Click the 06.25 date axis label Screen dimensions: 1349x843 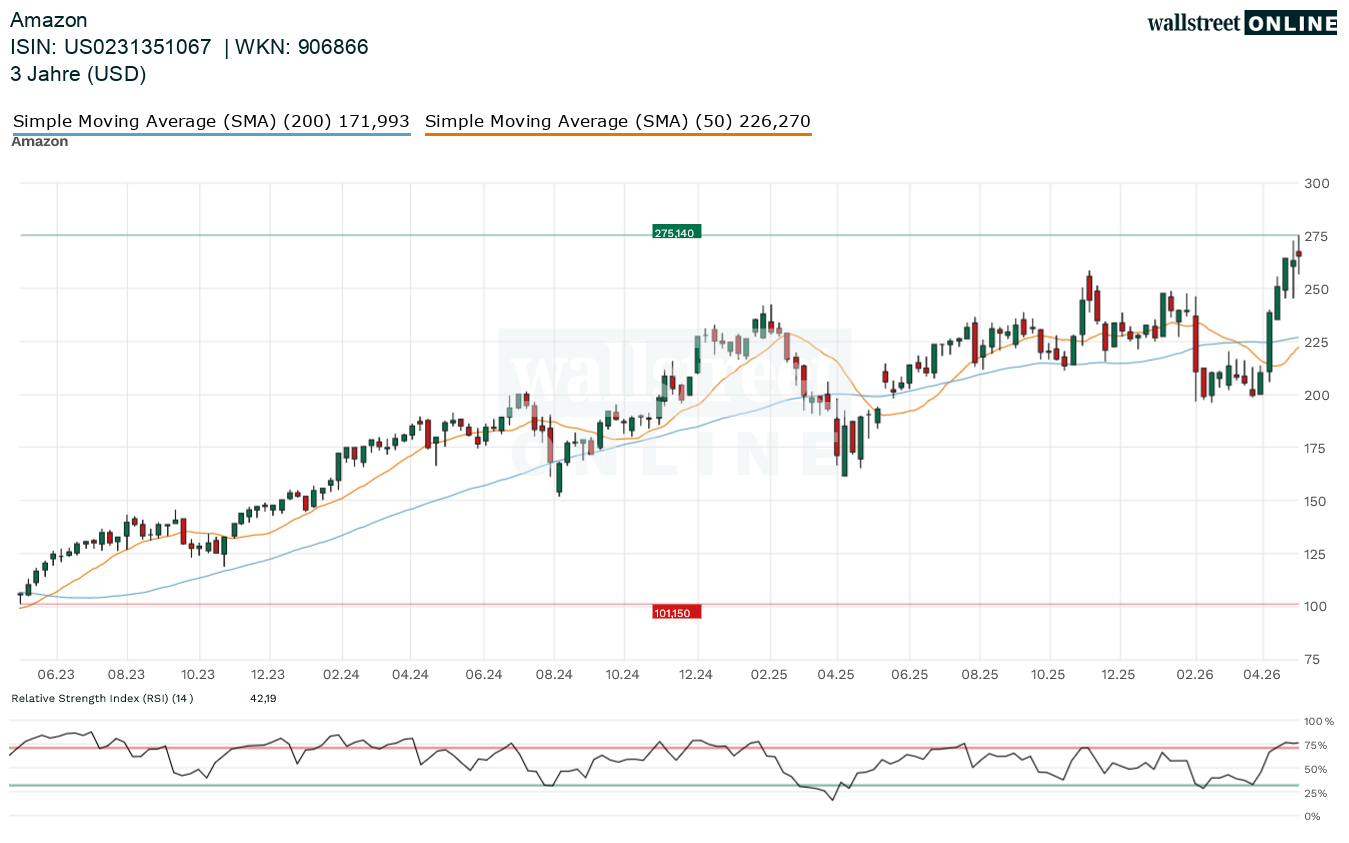click(x=909, y=676)
